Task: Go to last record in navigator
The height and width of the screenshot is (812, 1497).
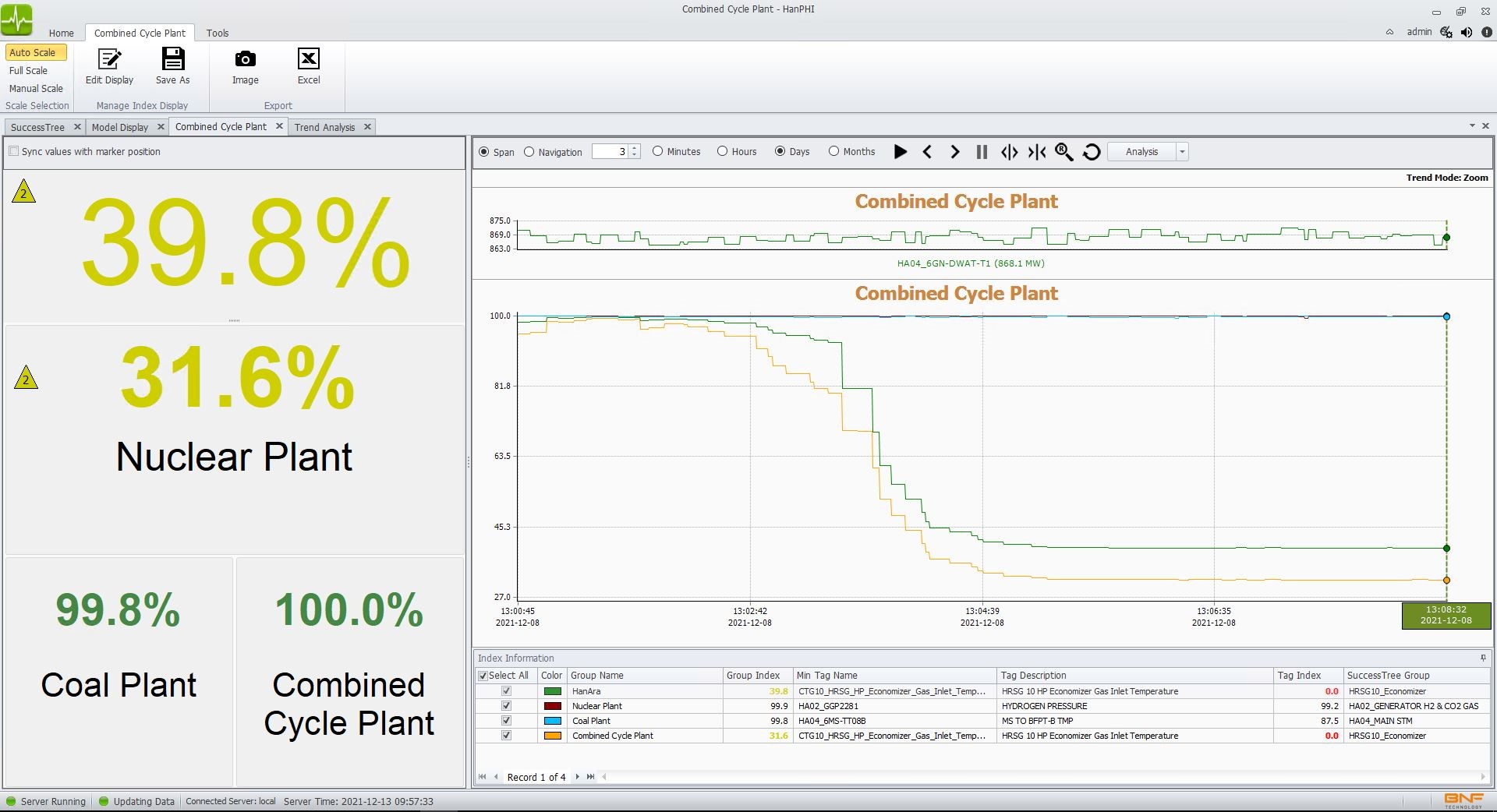Action: (590, 776)
